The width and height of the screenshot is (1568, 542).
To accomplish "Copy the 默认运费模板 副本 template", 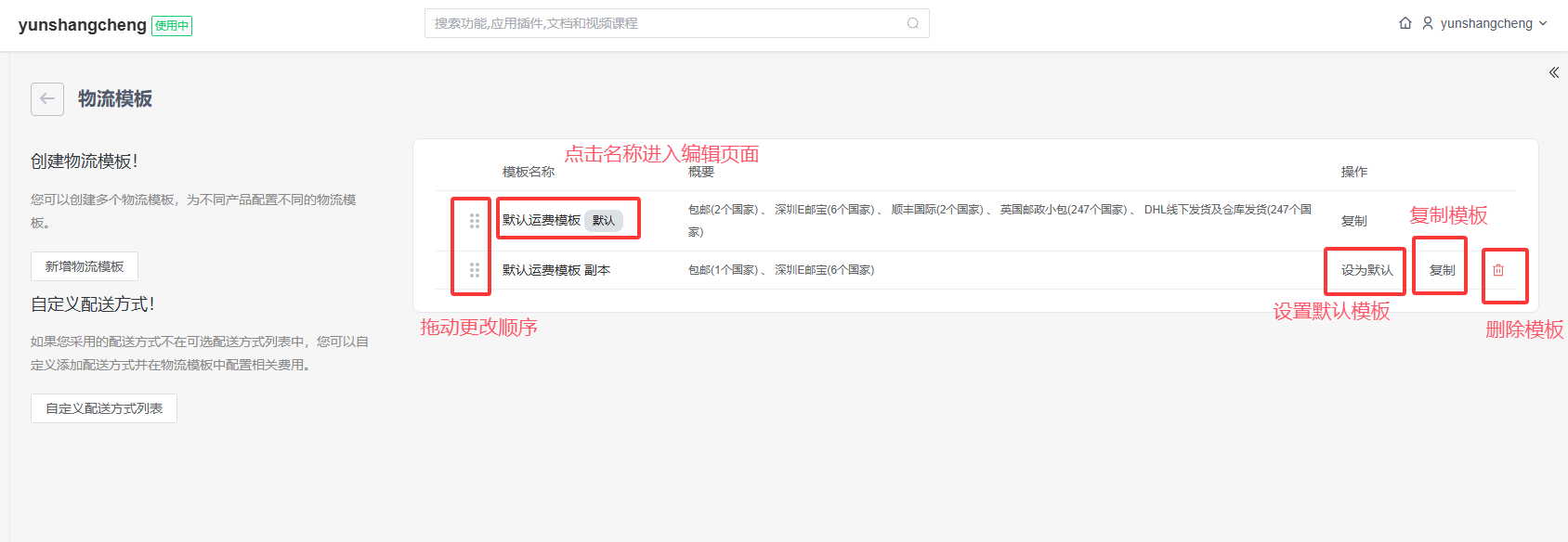I will 1442,270.
